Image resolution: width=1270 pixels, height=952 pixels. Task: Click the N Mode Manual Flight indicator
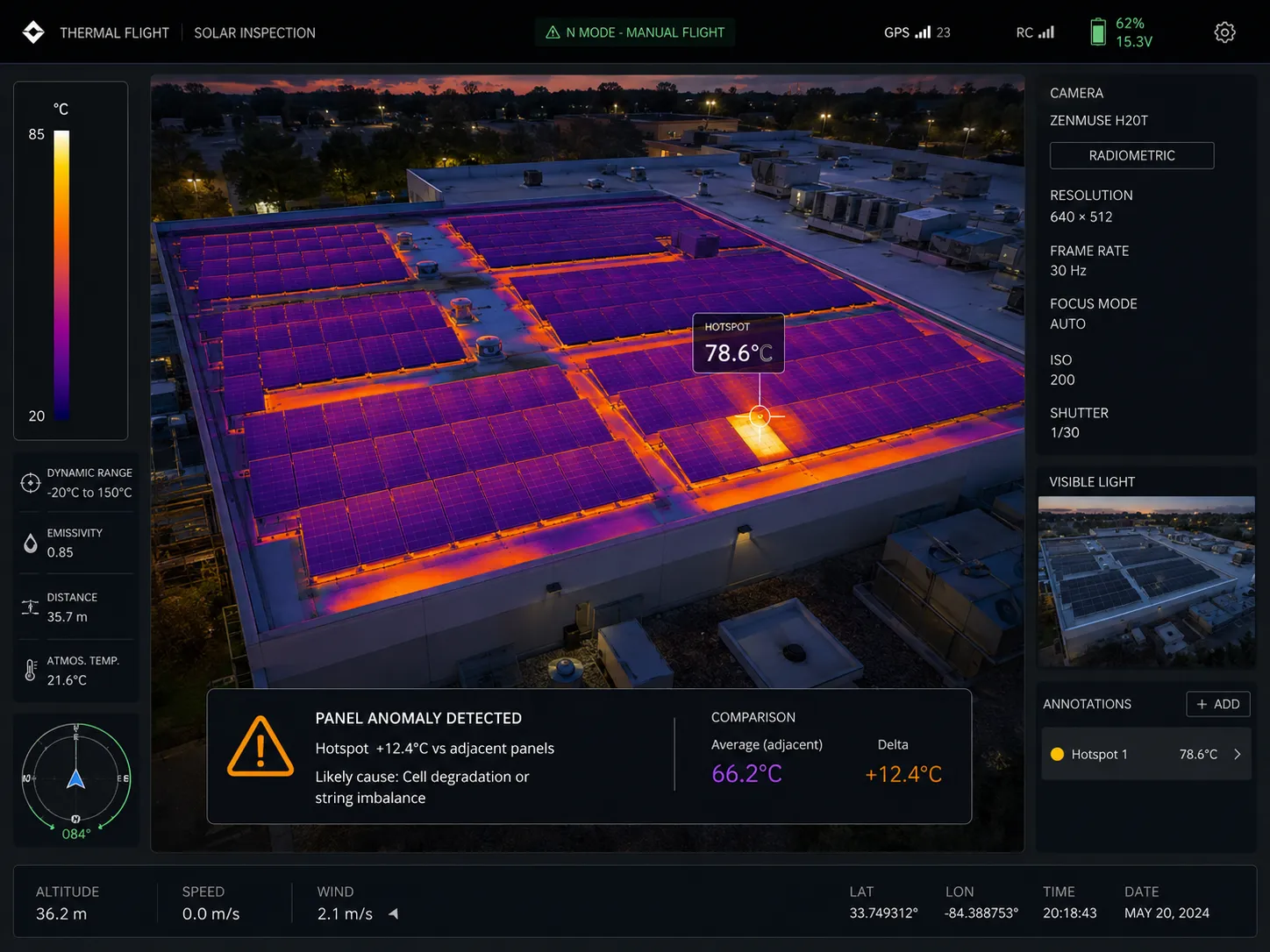click(635, 32)
